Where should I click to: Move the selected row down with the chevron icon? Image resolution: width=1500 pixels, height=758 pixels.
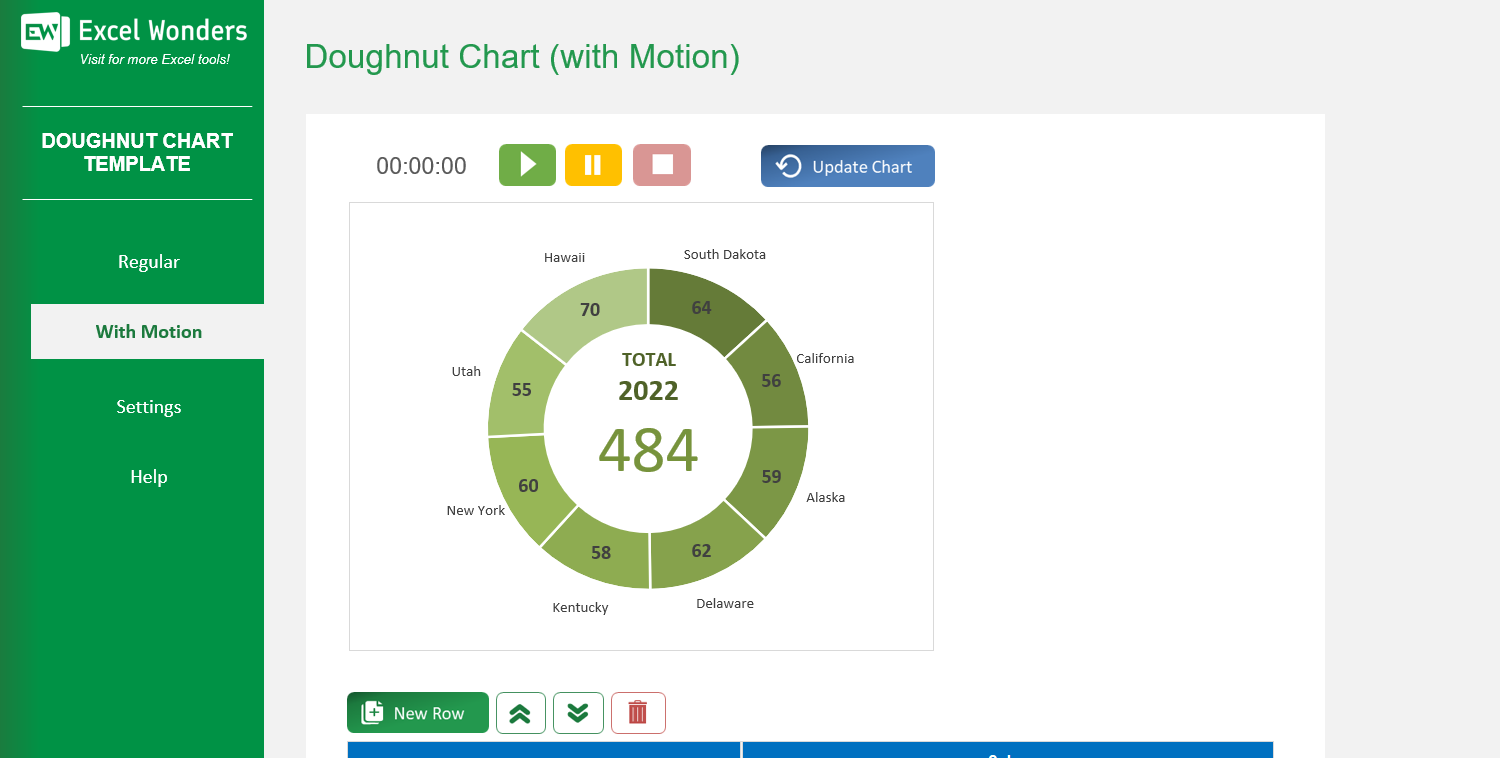pyautogui.click(x=578, y=712)
